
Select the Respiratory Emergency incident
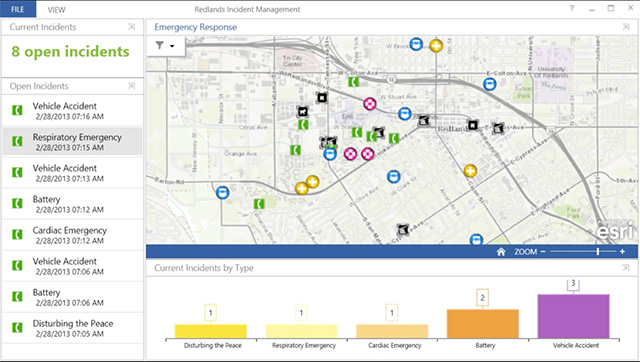(x=73, y=142)
